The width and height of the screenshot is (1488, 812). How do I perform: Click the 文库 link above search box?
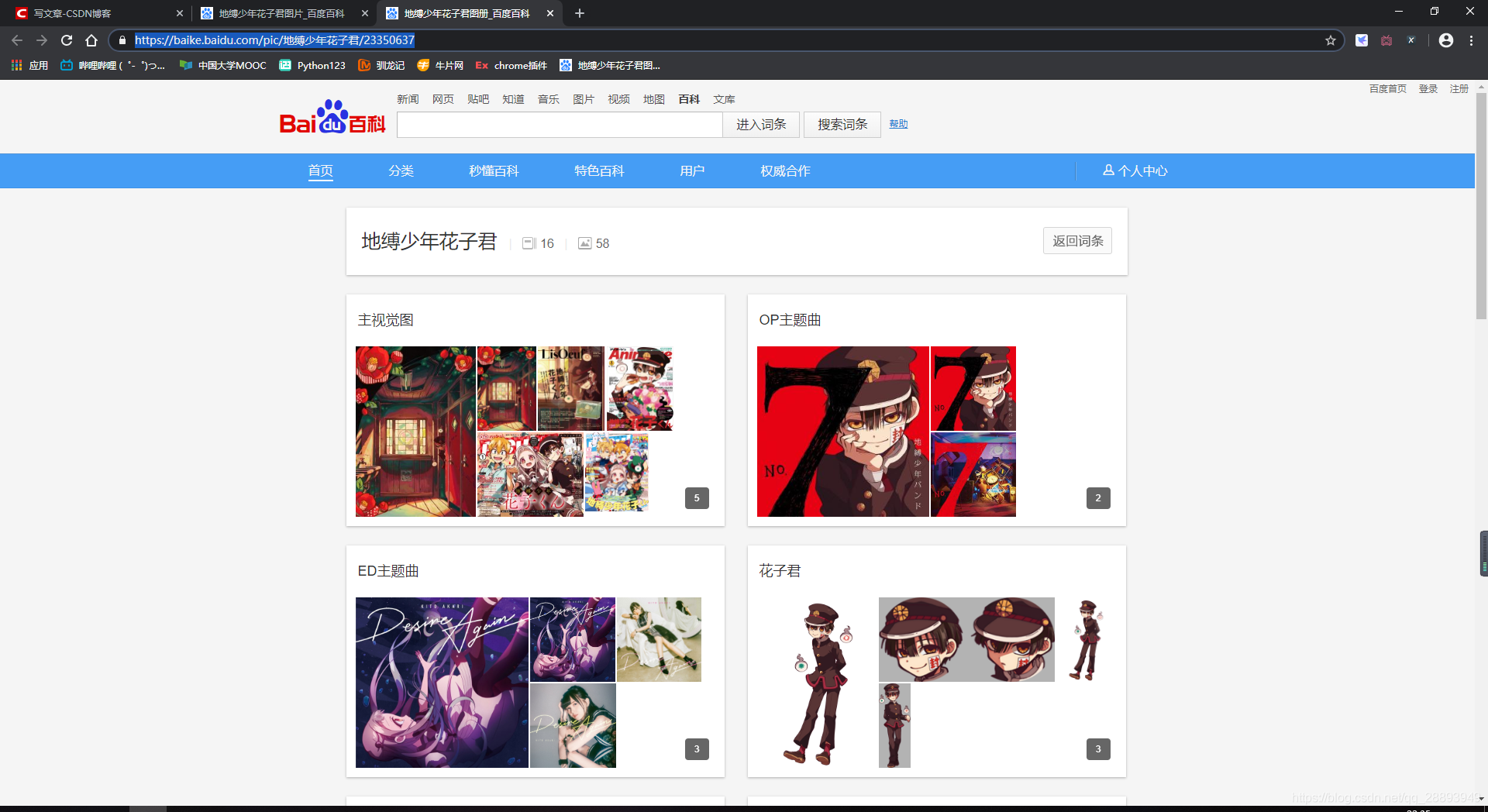coord(725,99)
